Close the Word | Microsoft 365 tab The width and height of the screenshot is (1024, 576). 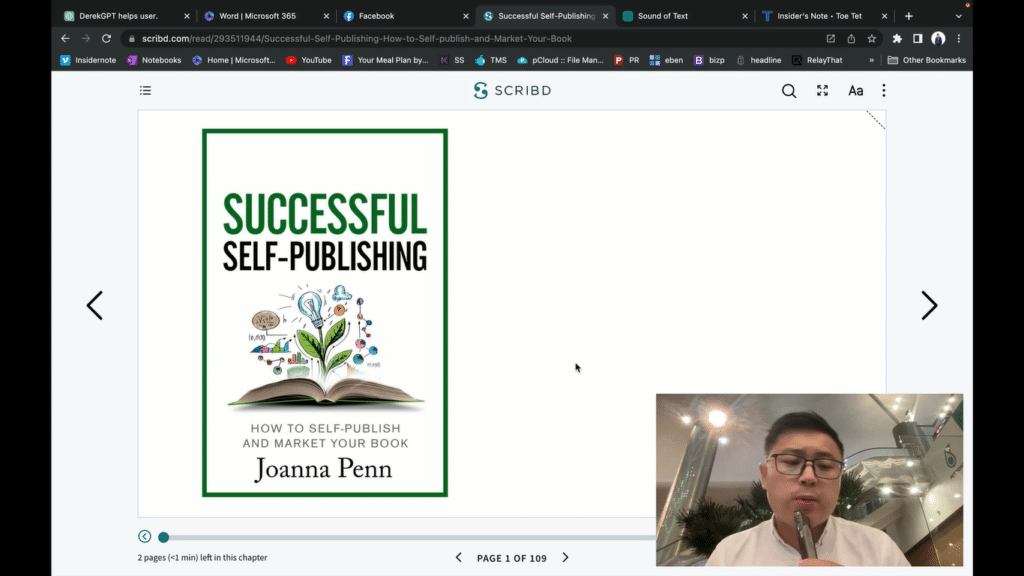(x=327, y=16)
